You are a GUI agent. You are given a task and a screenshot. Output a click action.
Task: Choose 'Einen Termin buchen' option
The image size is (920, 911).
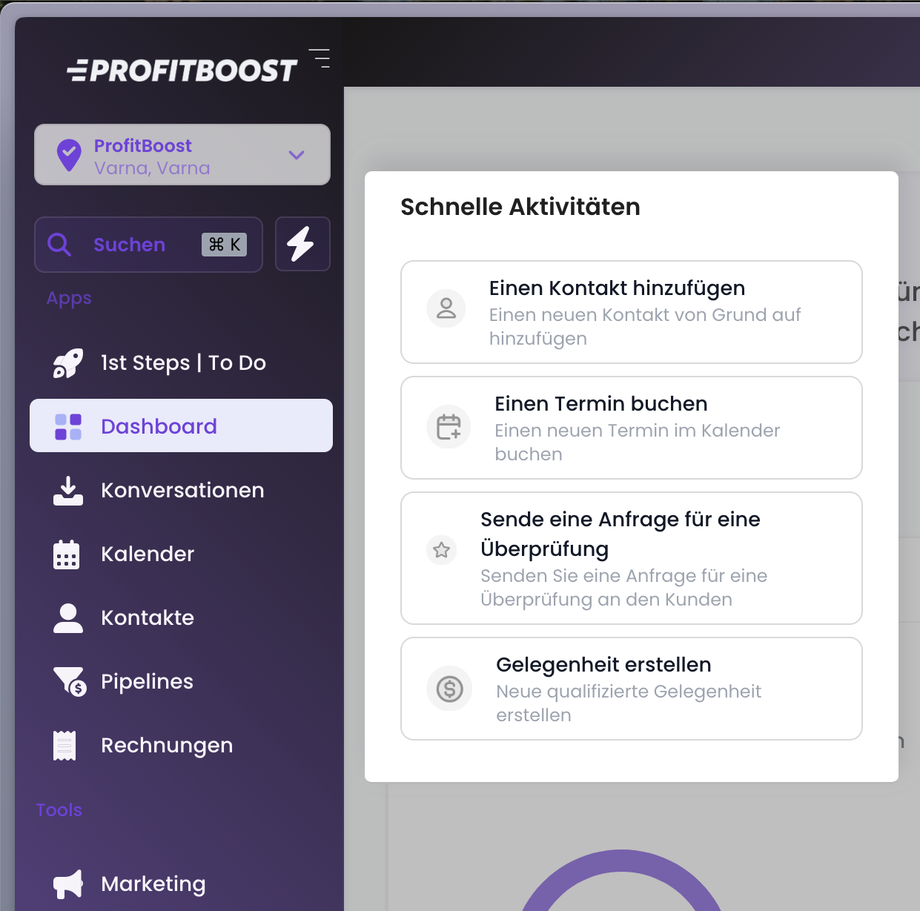pyautogui.click(x=631, y=428)
